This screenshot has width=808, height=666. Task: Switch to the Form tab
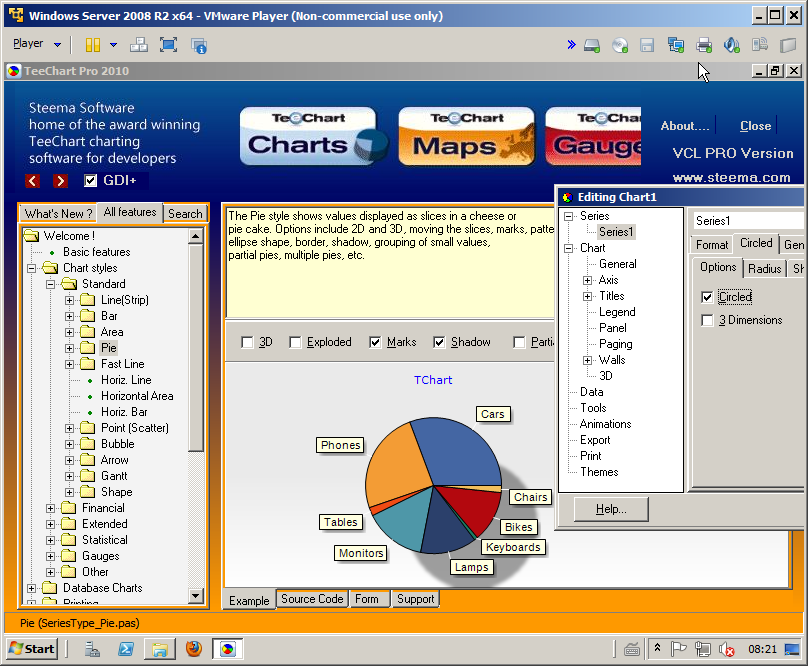click(x=367, y=599)
